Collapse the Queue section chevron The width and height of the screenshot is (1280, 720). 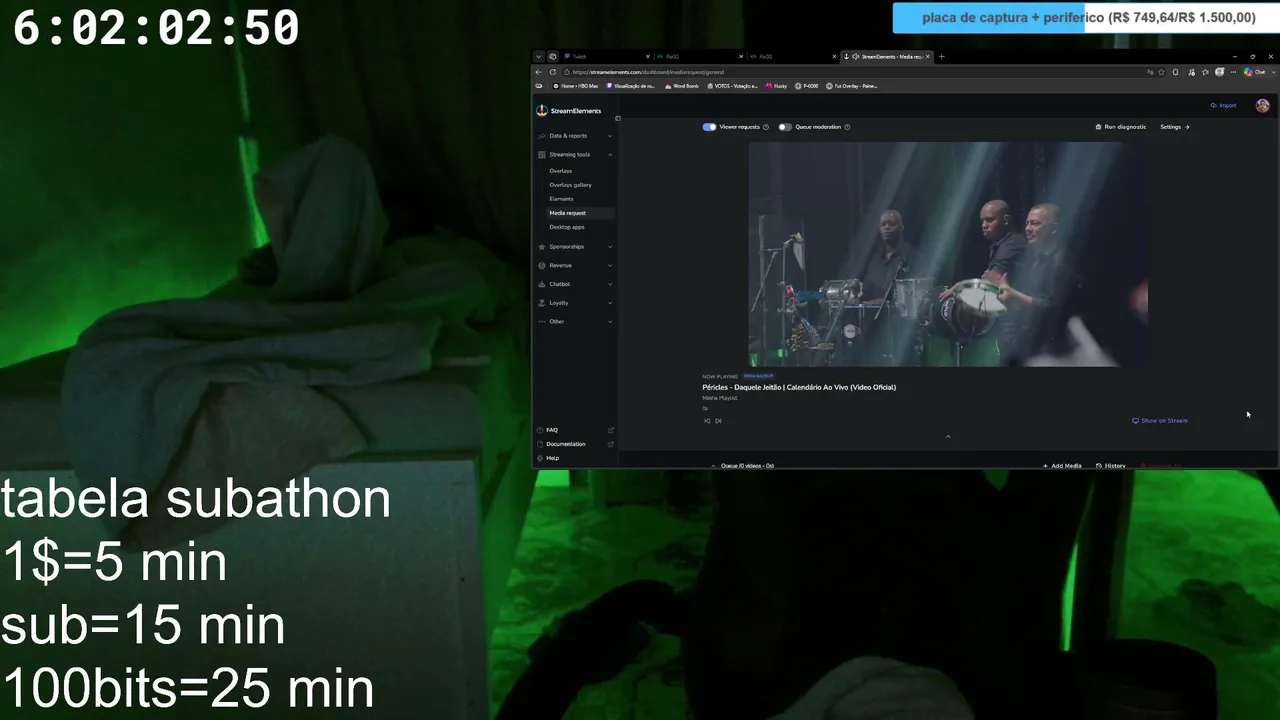click(713, 466)
